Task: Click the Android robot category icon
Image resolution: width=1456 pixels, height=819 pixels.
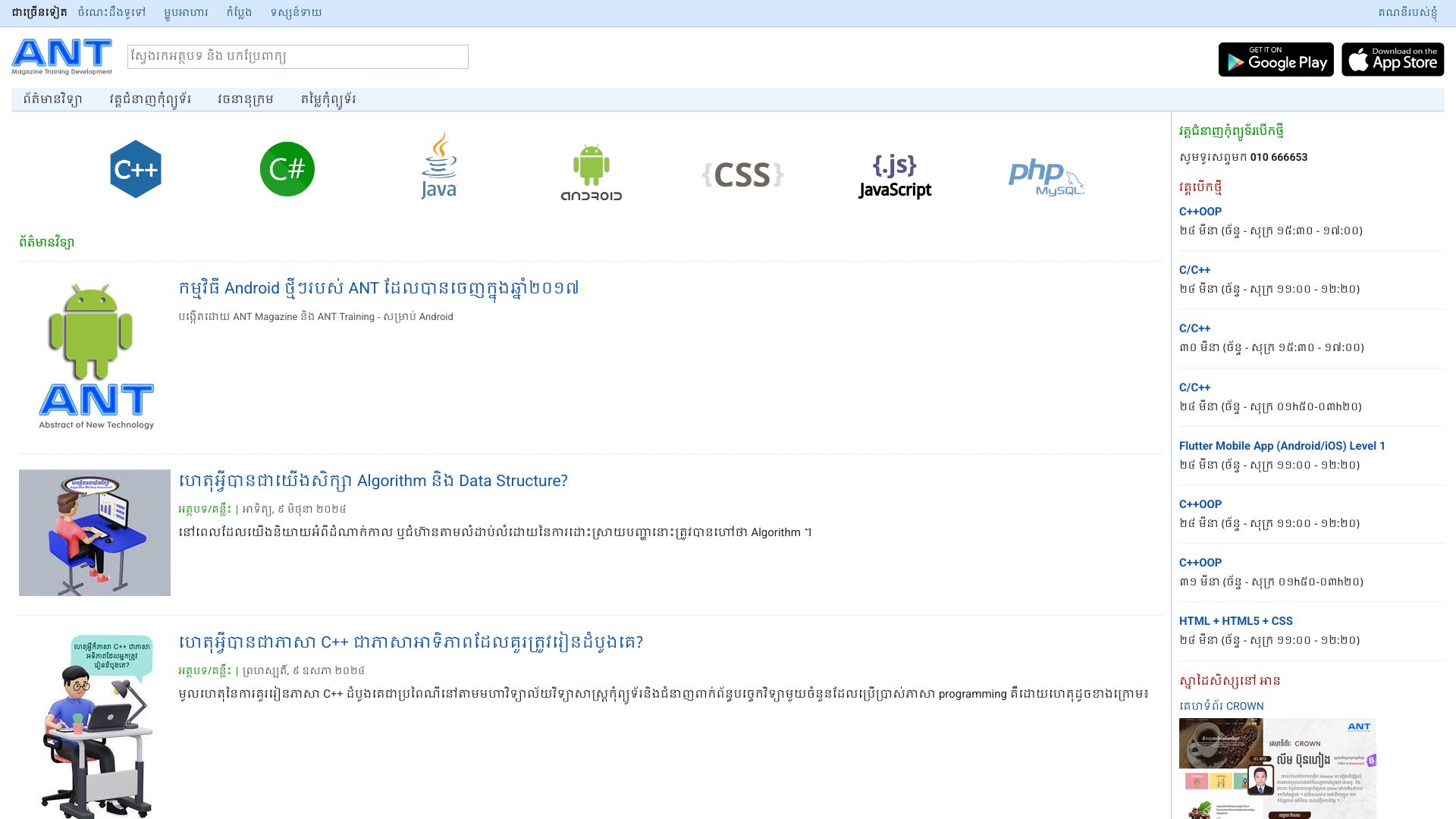Action: tap(591, 171)
